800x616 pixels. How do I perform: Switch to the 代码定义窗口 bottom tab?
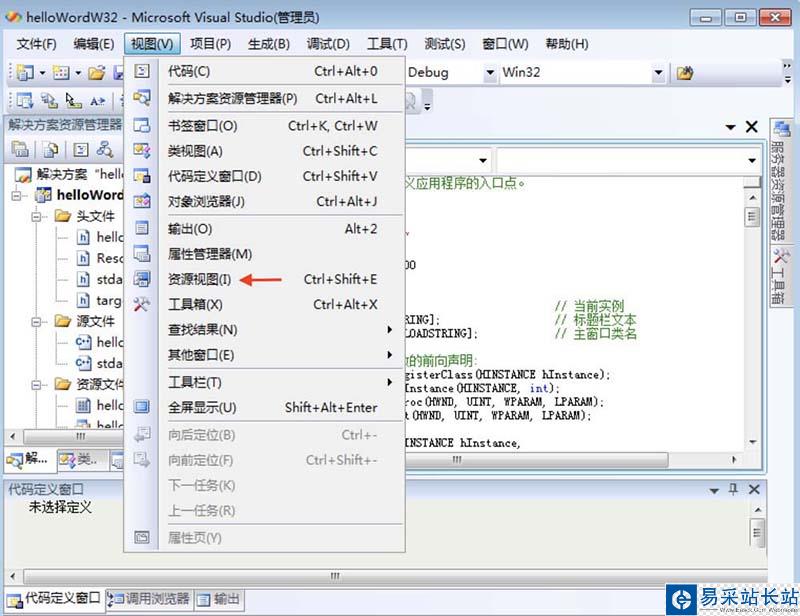click(54, 598)
